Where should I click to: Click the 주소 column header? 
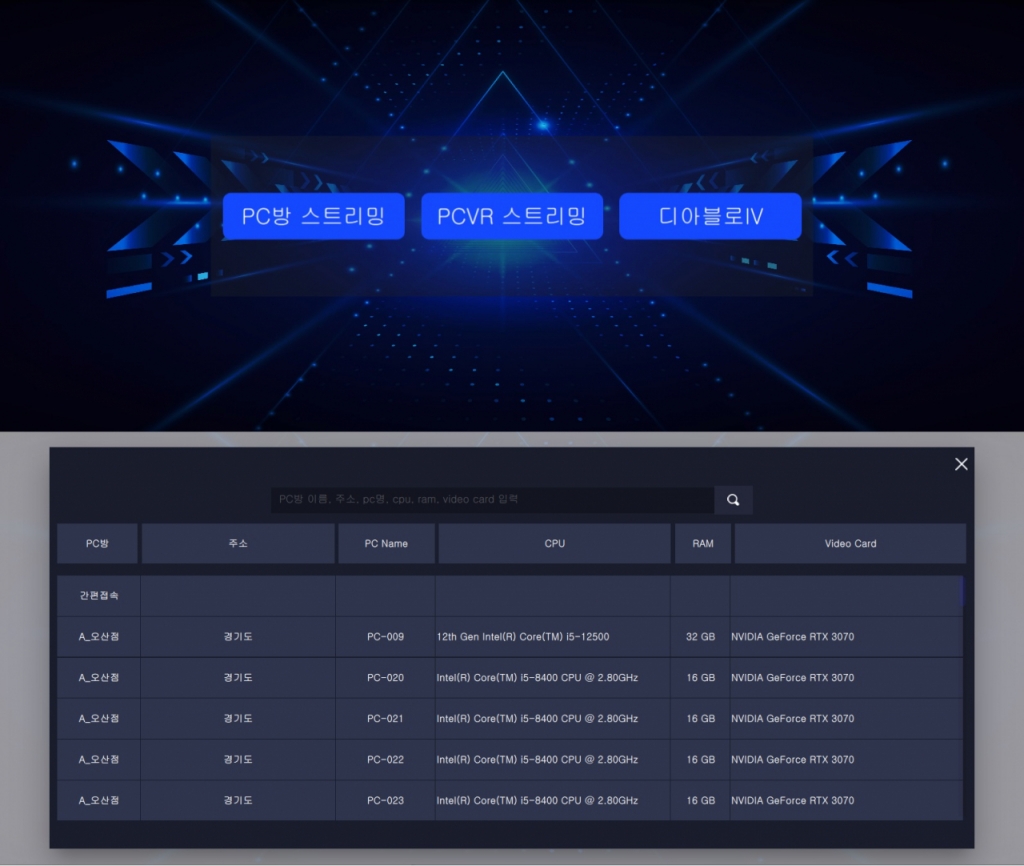(x=238, y=543)
